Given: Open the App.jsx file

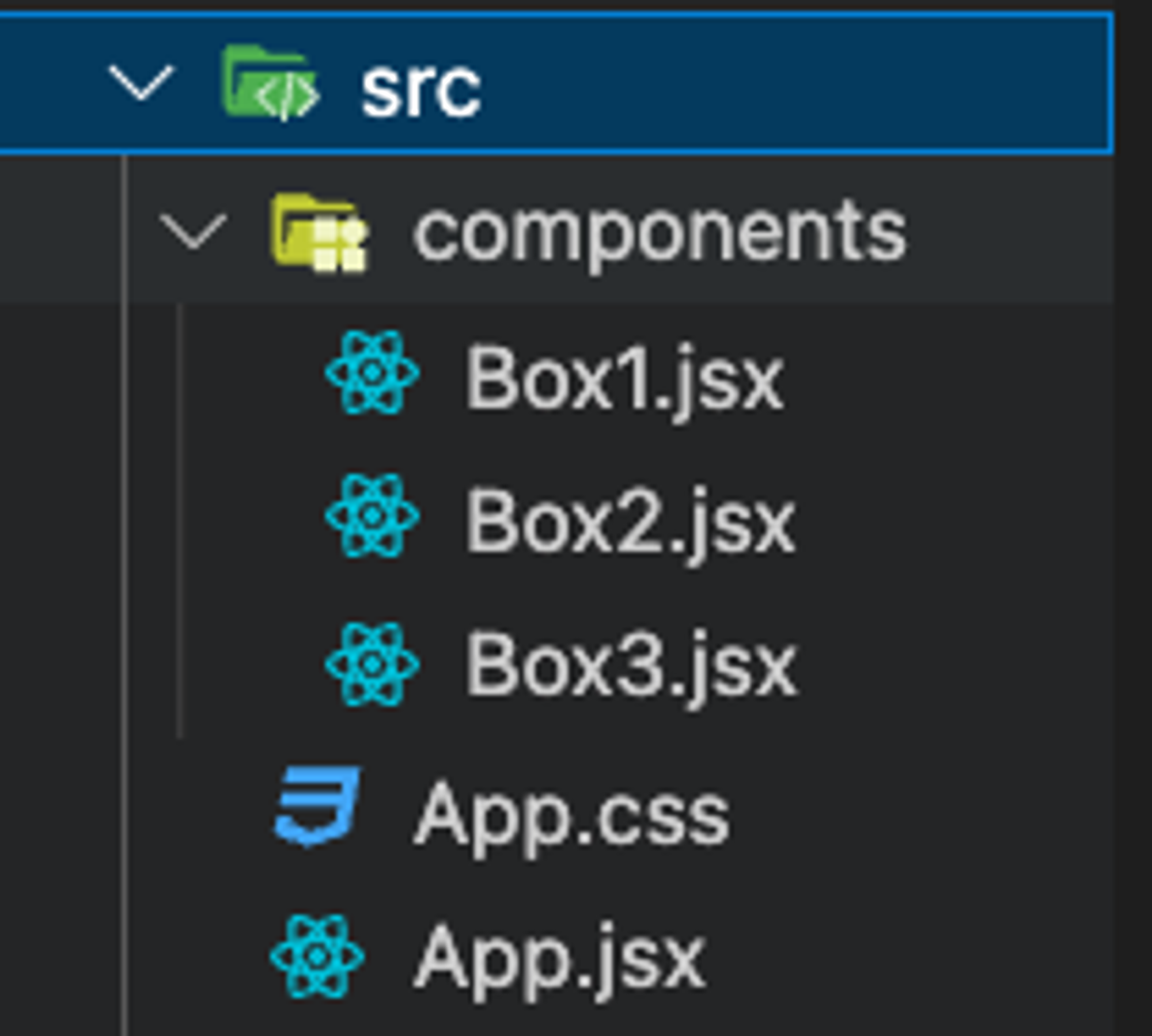Looking at the screenshot, I should [x=559, y=959].
